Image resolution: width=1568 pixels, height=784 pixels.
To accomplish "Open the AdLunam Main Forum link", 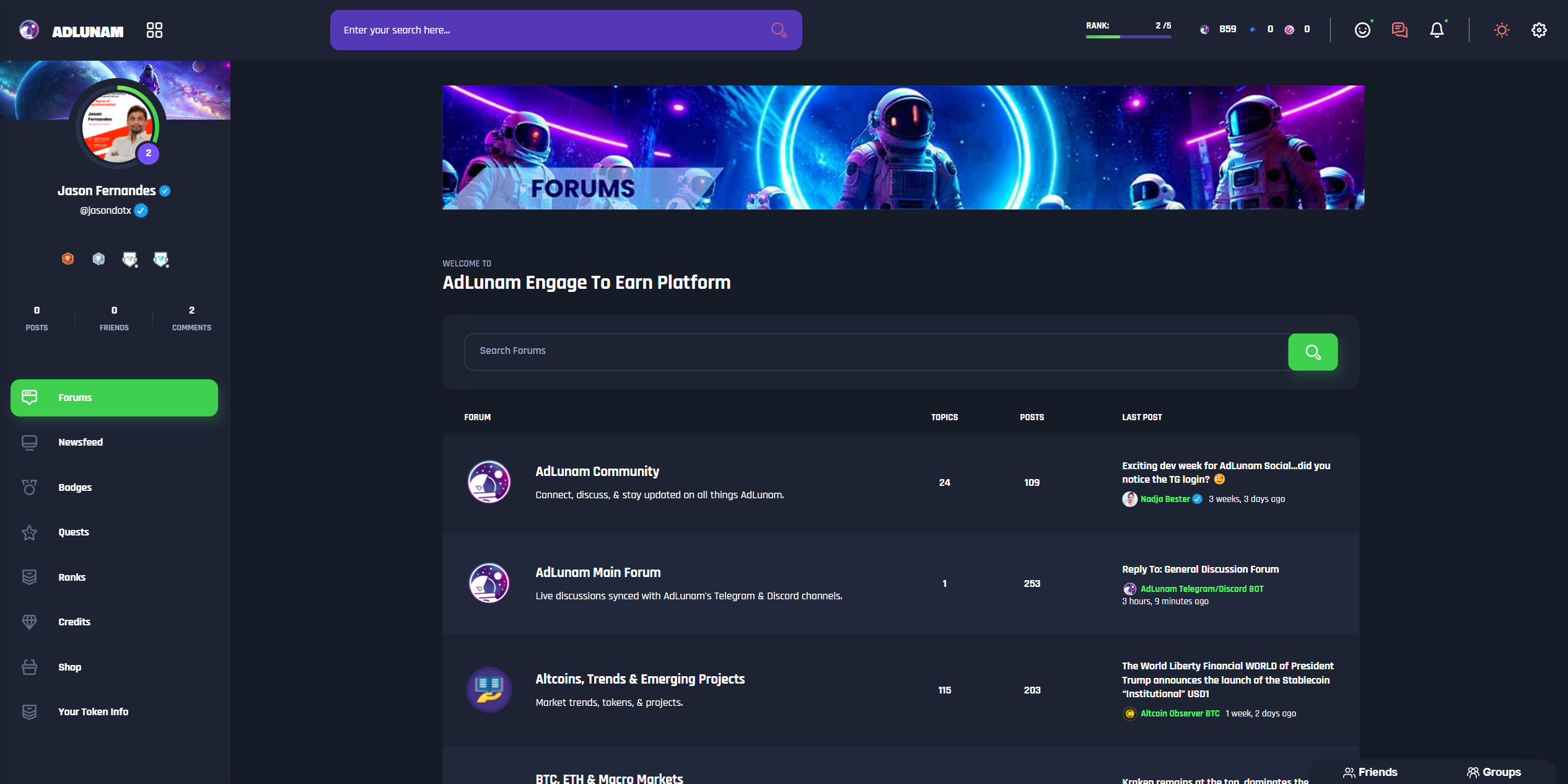I will [598, 572].
